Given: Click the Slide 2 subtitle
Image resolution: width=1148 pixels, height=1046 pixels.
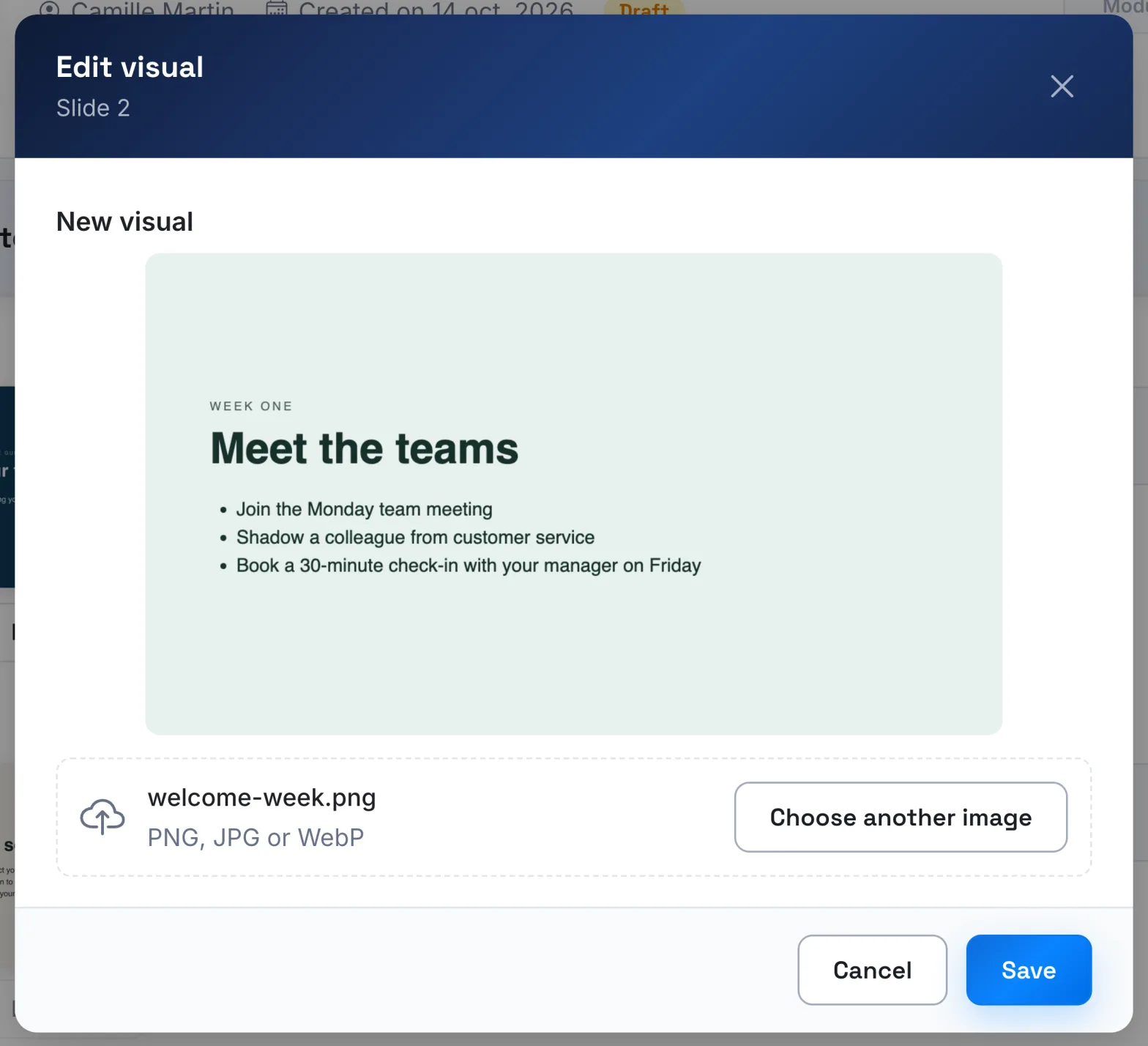Looking at the screenshot, I should [93, 108].
